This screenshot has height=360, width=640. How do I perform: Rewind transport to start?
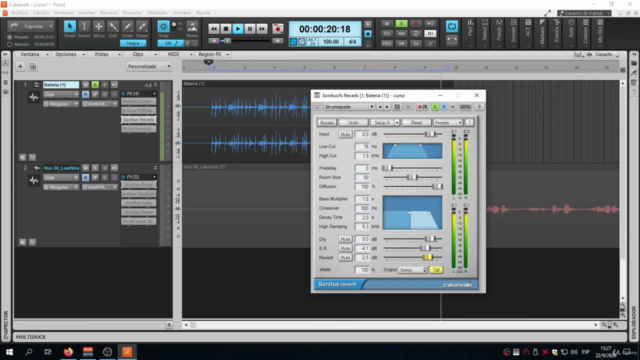[213, 29]
